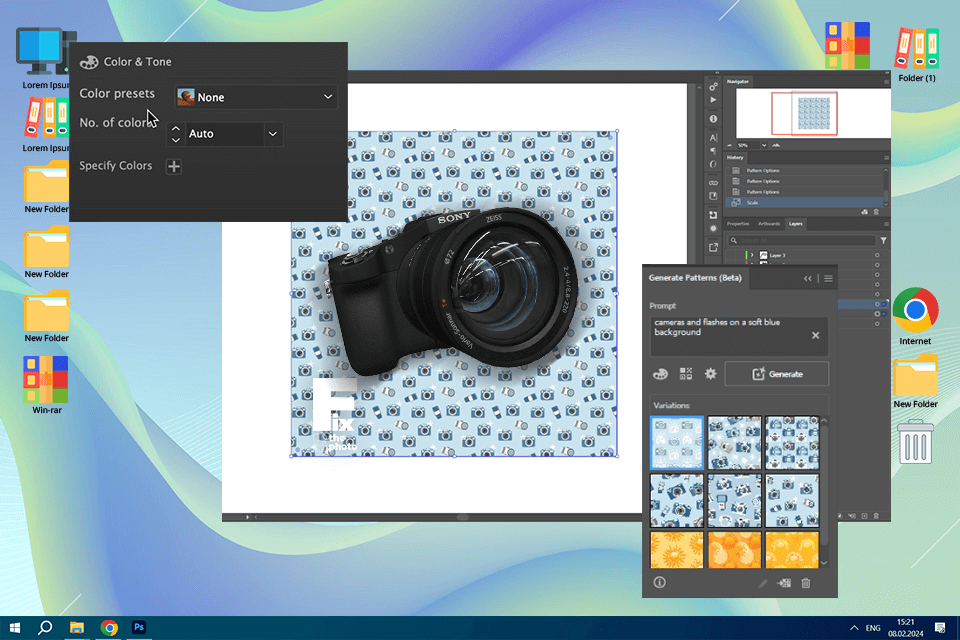Viewport: 960px width, 640px height.
Task: Add a color with Specify Colors plus button
Action: point(174,167)
